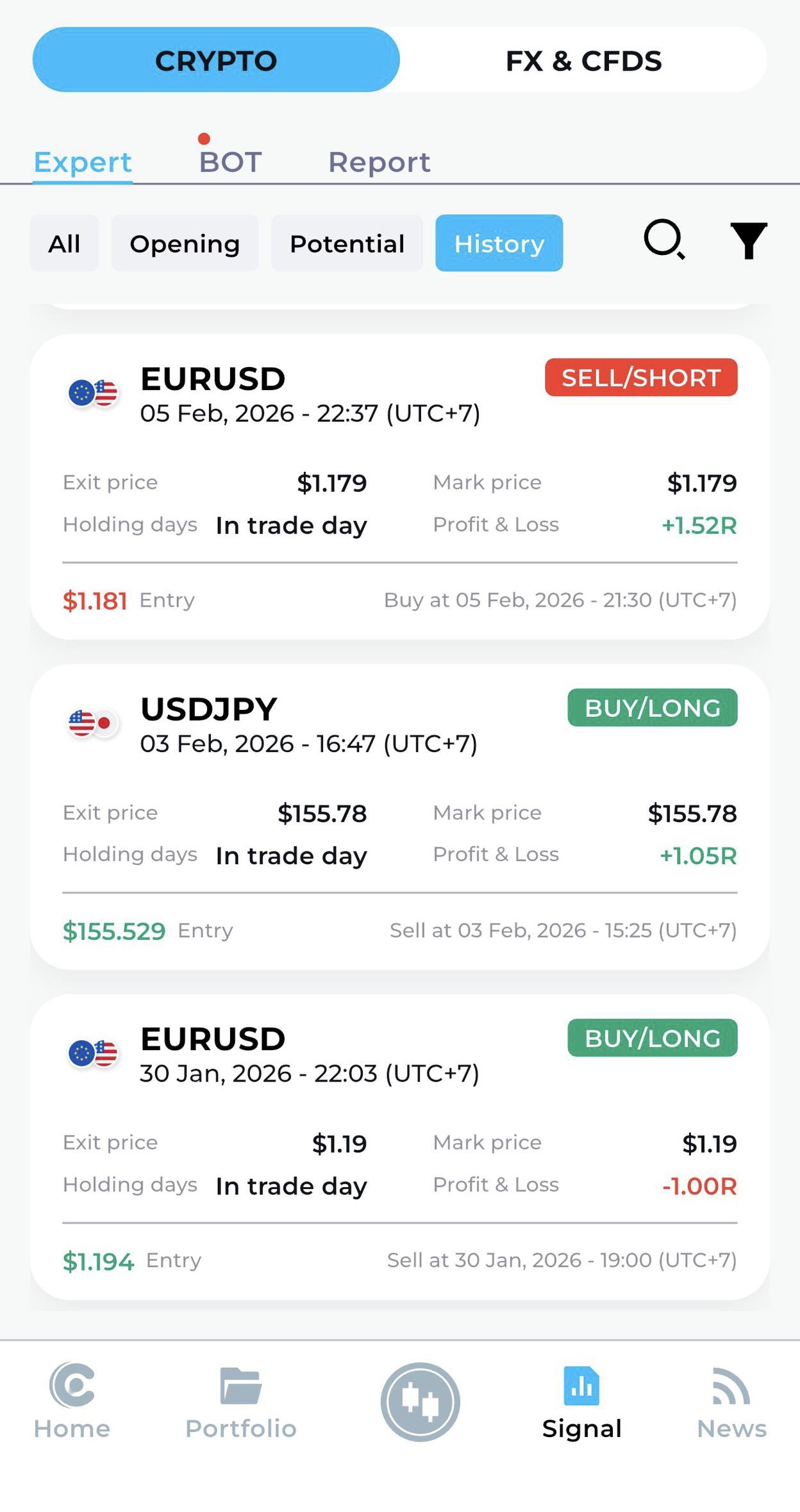Switch to the CRYPTO segment
Image resolution: width=800 pixels, height=1512 pixels.
click(216, 60)
